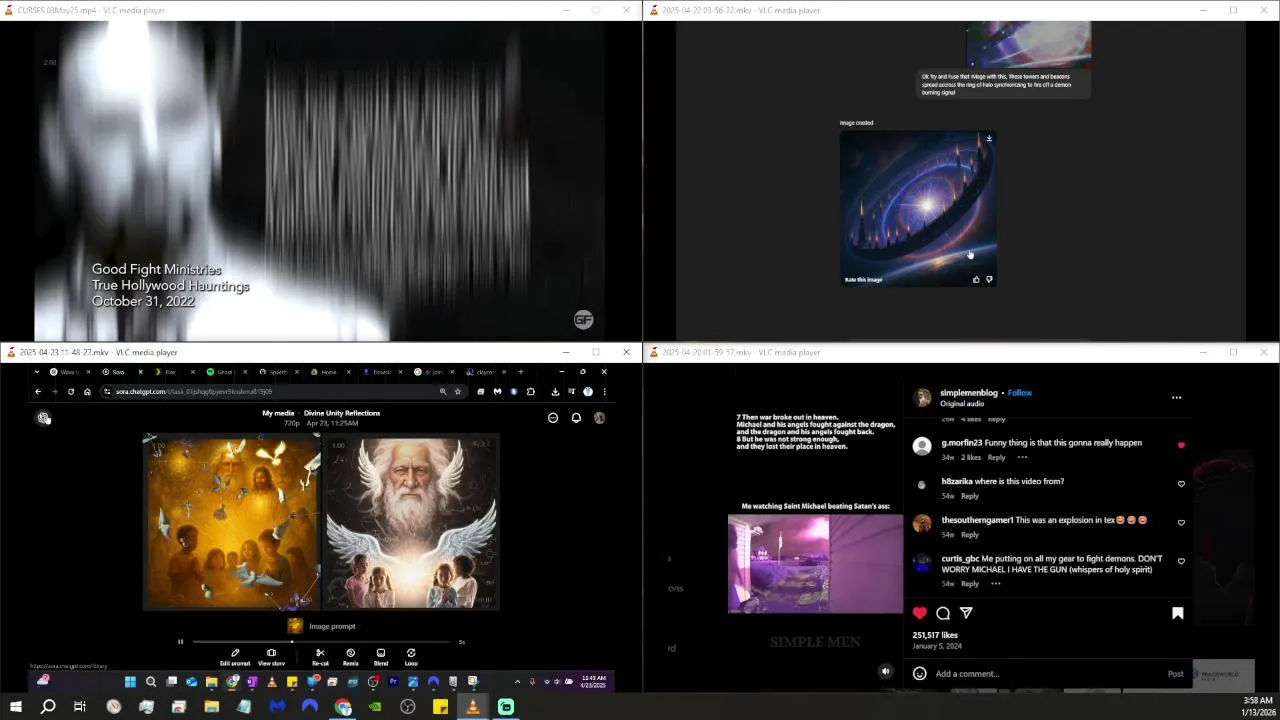Click the share paper-plane icon on post
The height and width of the screenshot is (720, 1280).
[966, 613]
